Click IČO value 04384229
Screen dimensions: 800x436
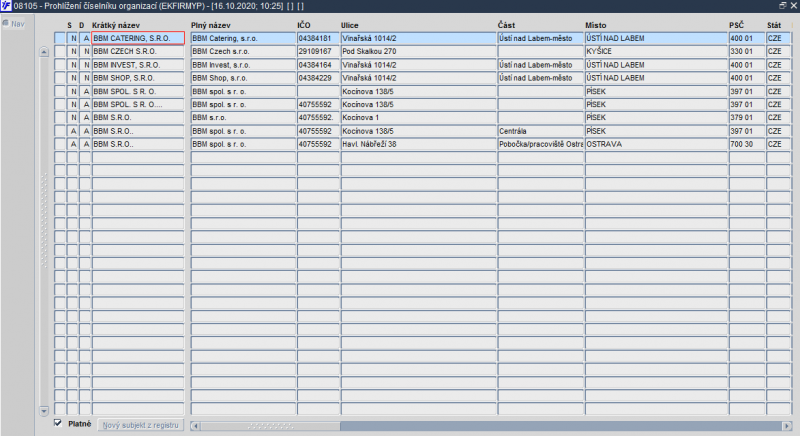tap(318, 78)
